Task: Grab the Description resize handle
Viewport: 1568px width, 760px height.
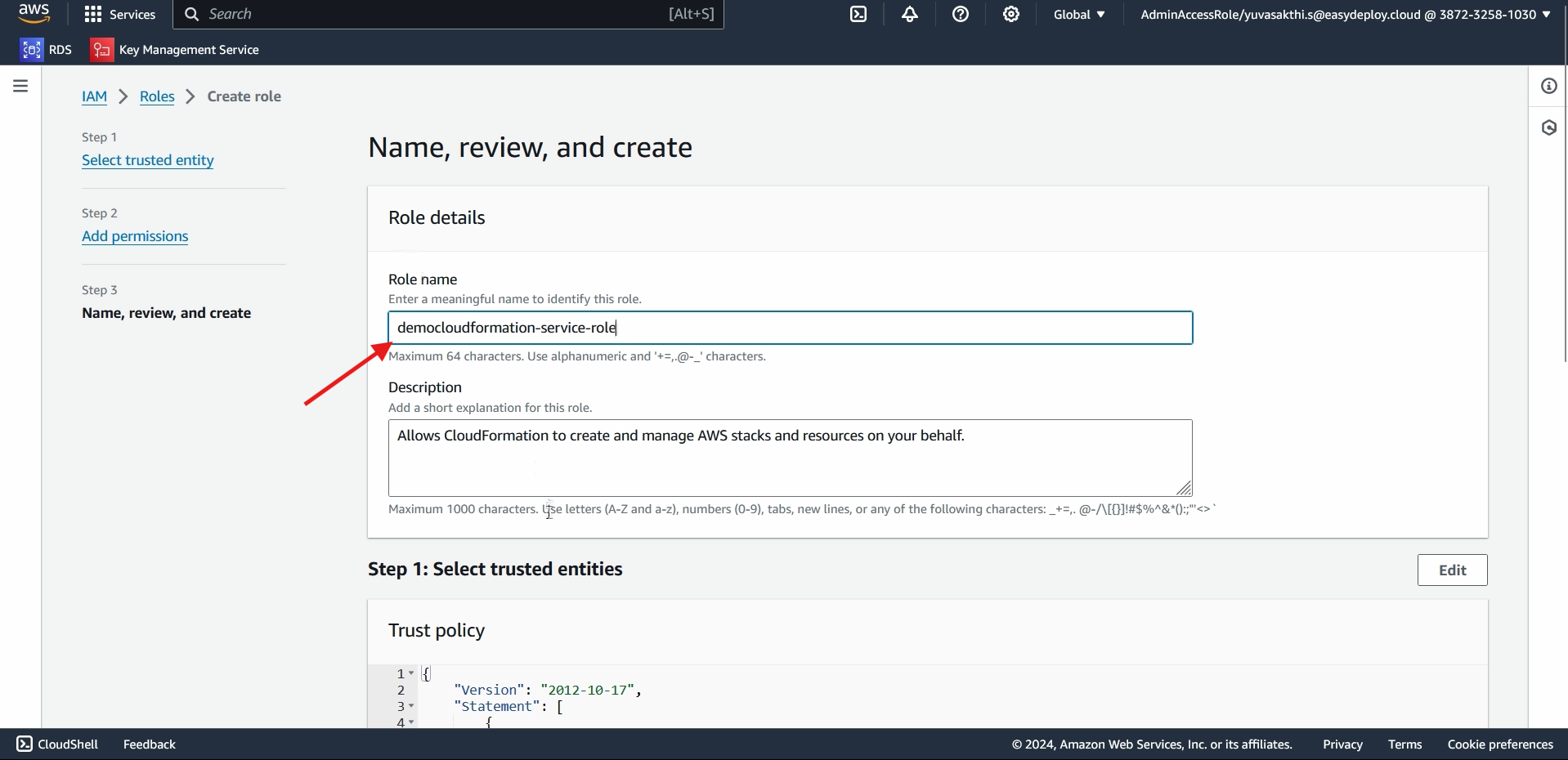Action: point(1184,488)
